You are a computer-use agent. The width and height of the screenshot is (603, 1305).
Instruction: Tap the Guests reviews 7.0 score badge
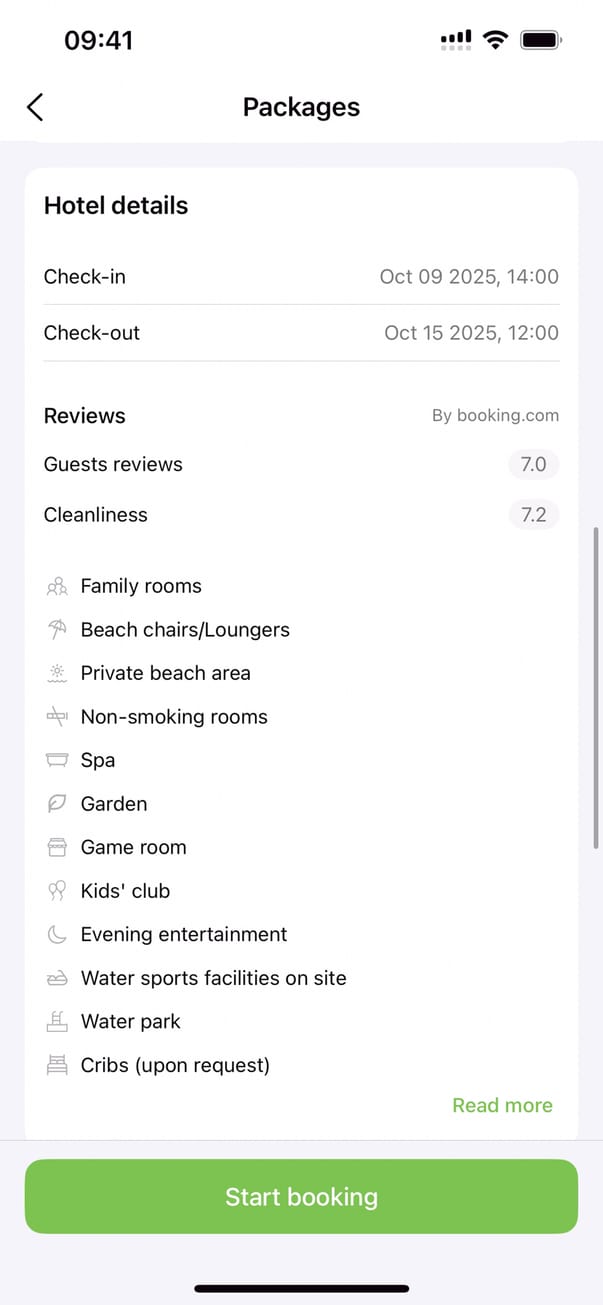[533, 464]
